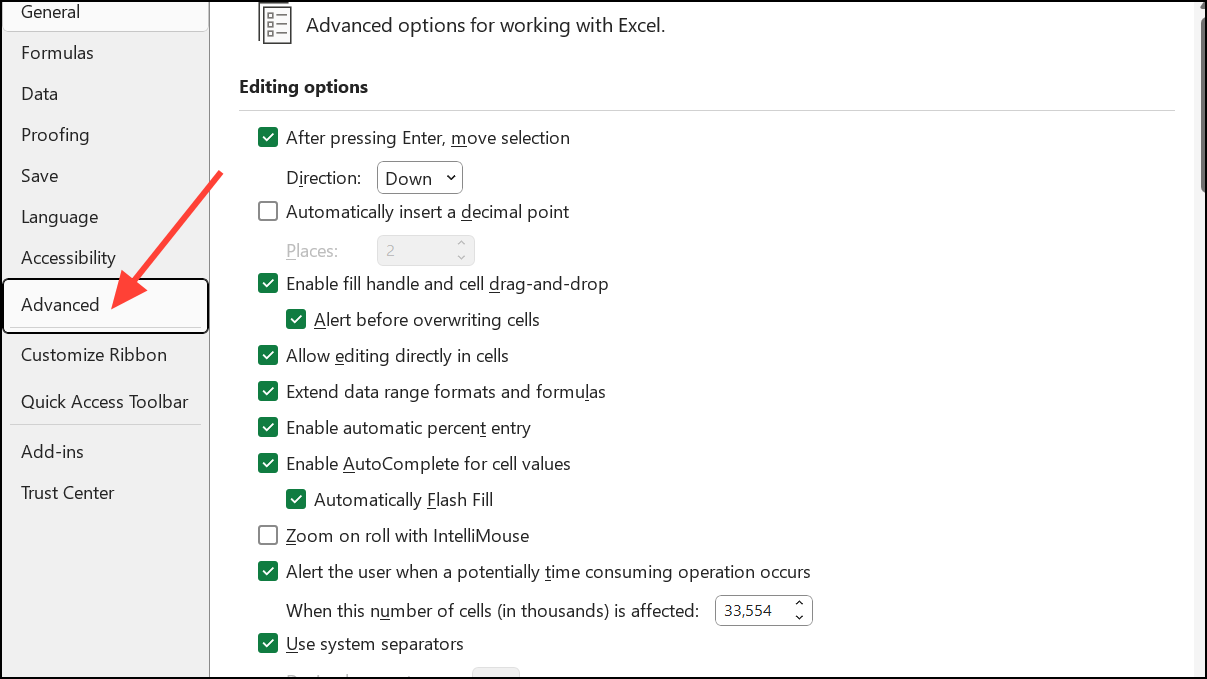The height and width of the screenshot is (679, 1207).
Task: Toggle "Automatically Flash Fill"
Action: point(295,499)
